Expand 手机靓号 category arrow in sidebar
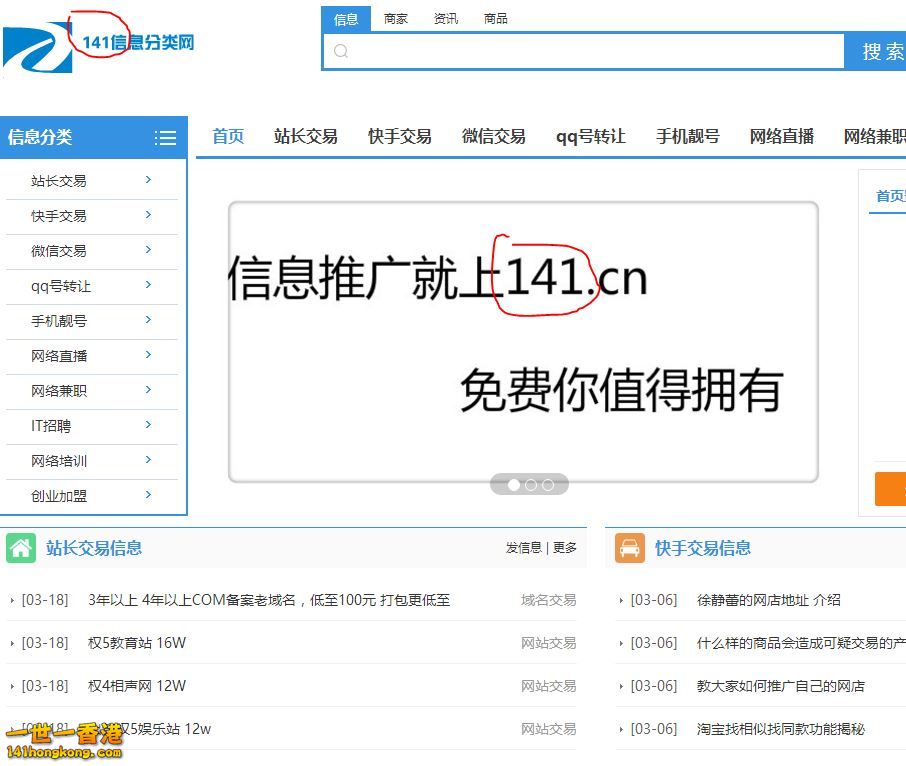This screenshot has width=906, height=766. 148,319
